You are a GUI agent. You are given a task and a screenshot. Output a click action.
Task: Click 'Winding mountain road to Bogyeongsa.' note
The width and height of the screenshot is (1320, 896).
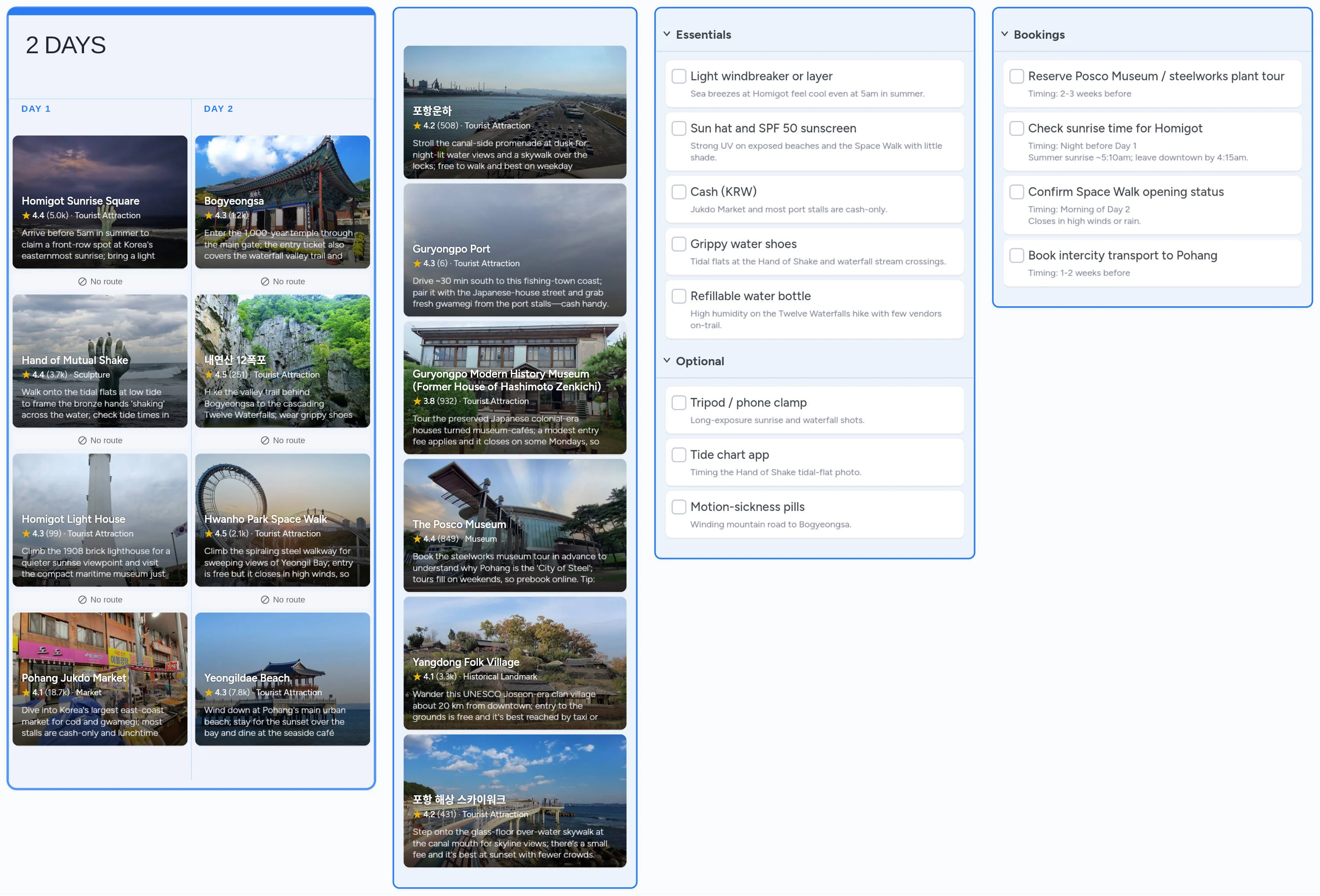point(770,525)
